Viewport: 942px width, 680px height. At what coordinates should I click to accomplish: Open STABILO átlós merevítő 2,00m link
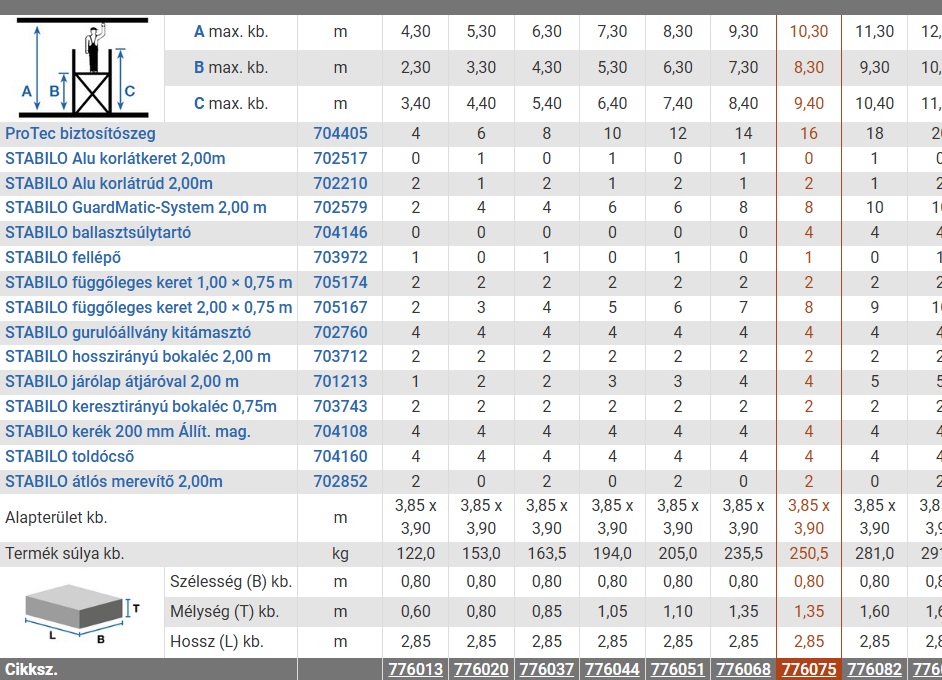(114, 481)
